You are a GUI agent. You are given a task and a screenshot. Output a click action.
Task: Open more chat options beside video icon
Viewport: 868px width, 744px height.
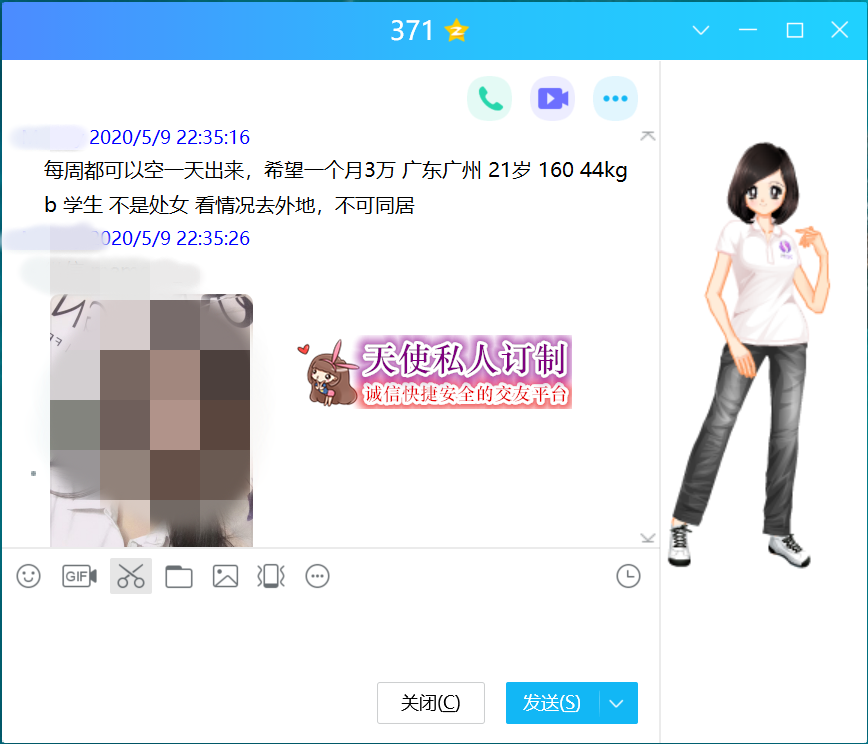(615, 98)
